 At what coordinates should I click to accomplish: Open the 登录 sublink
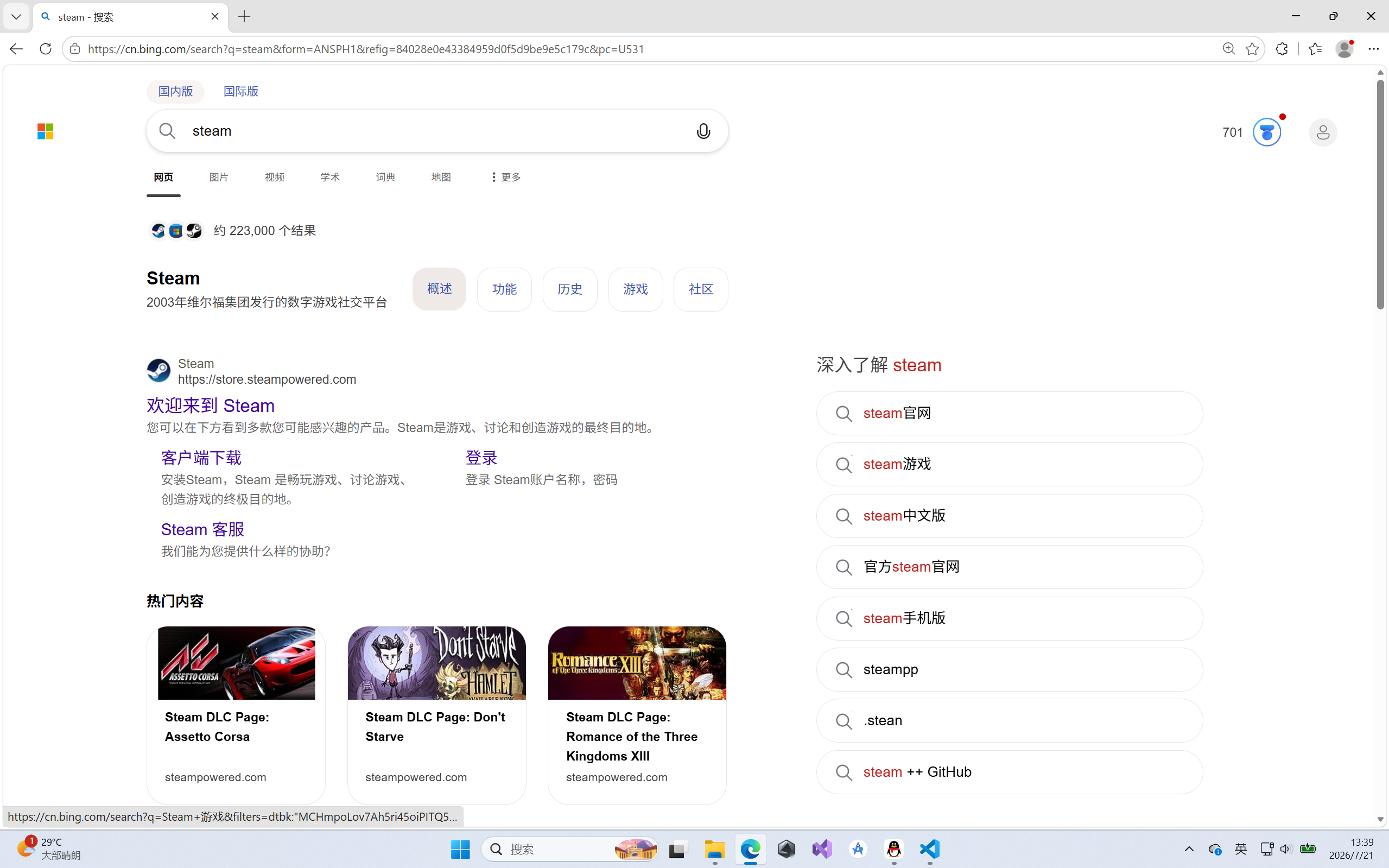pyautogui.click(x=481, y=458)
